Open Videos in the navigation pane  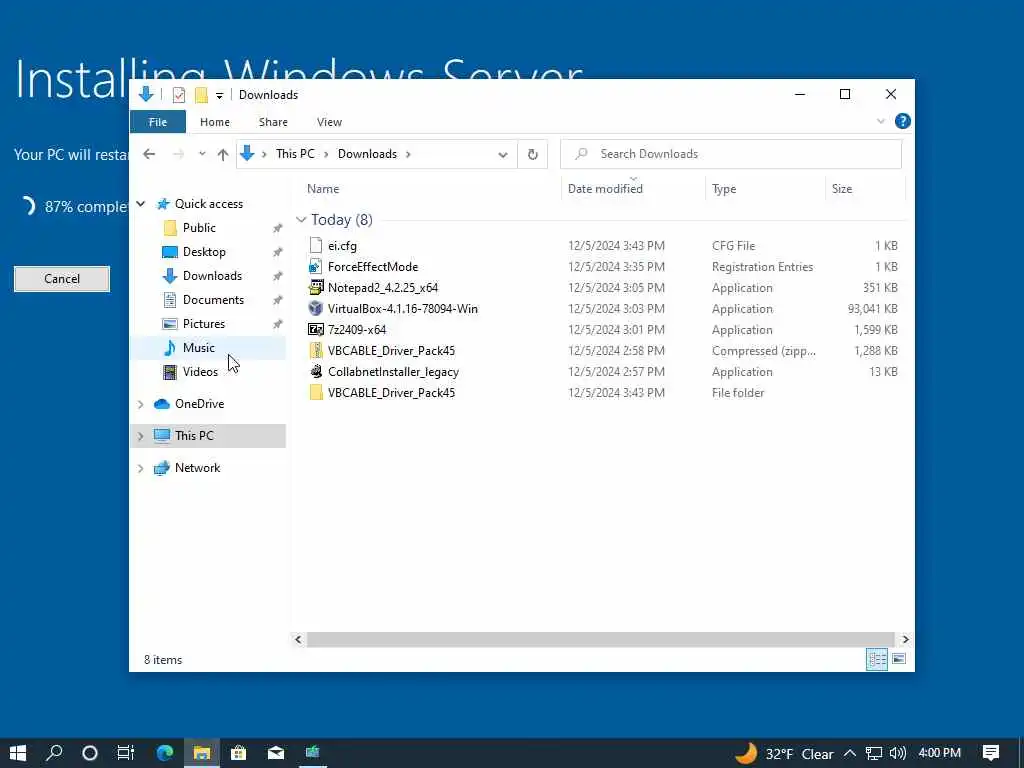point(200,372)
